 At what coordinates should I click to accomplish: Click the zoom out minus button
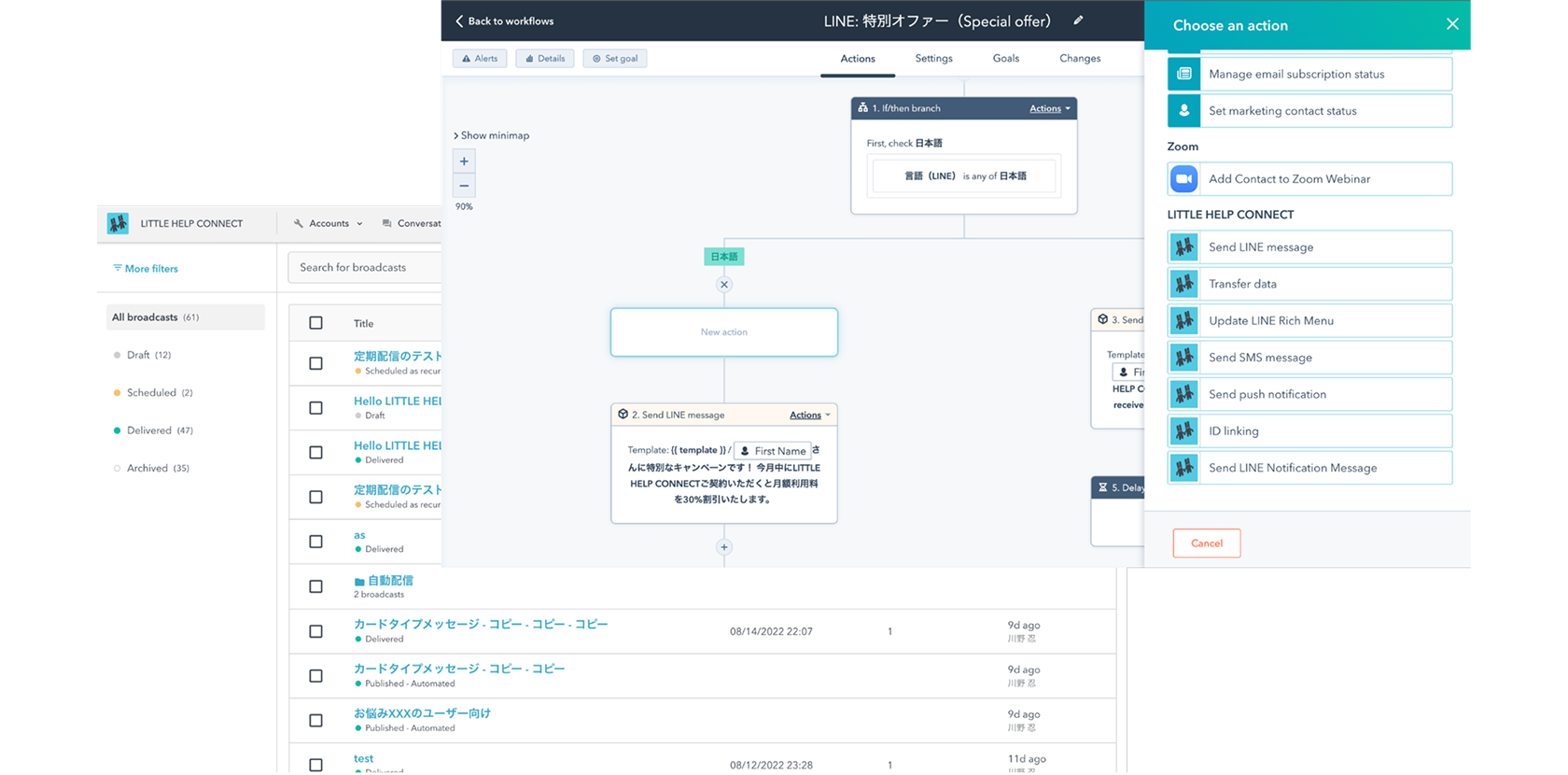pos(464,186)
